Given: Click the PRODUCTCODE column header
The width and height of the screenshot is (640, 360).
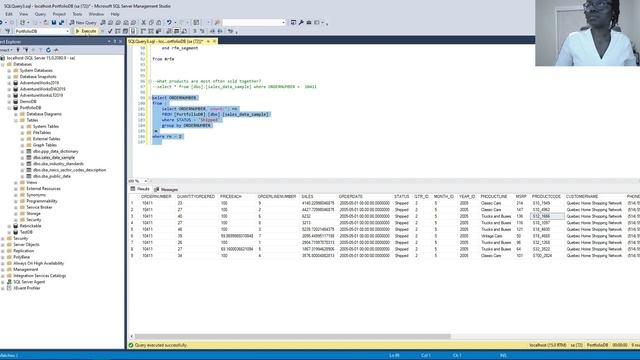Looking at the screenshot, I should (547, 196).
